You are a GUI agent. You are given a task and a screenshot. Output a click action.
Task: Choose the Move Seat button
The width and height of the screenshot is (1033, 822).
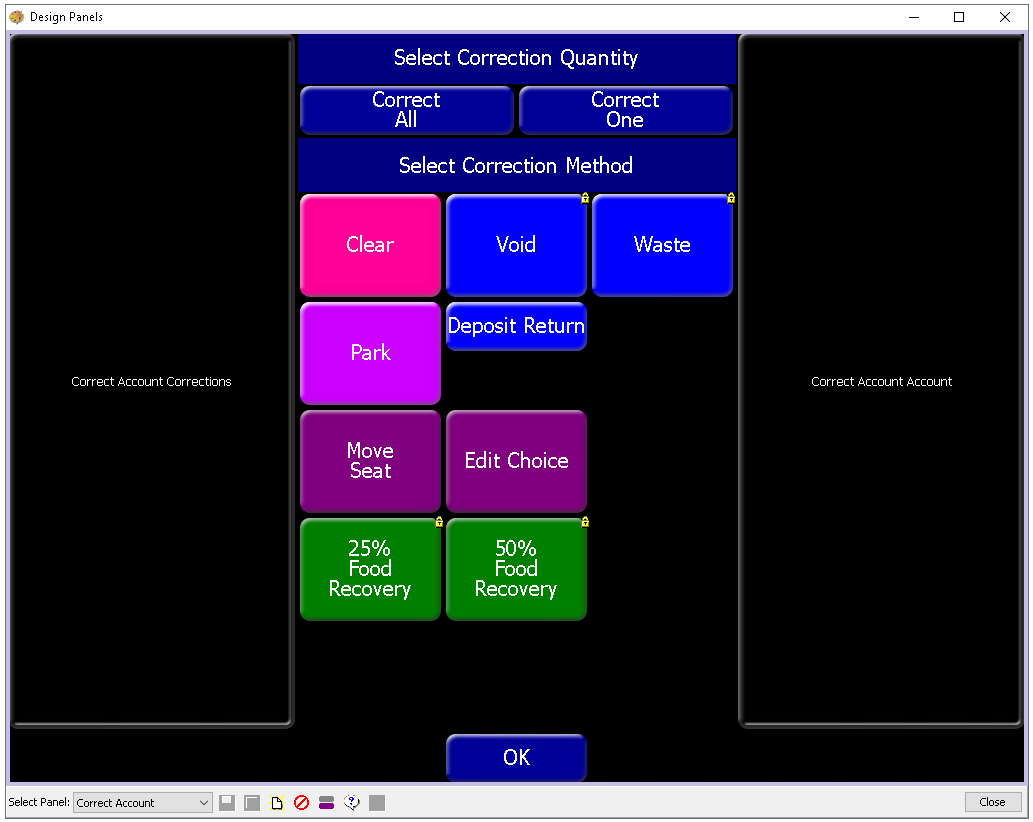pos(370,461)
